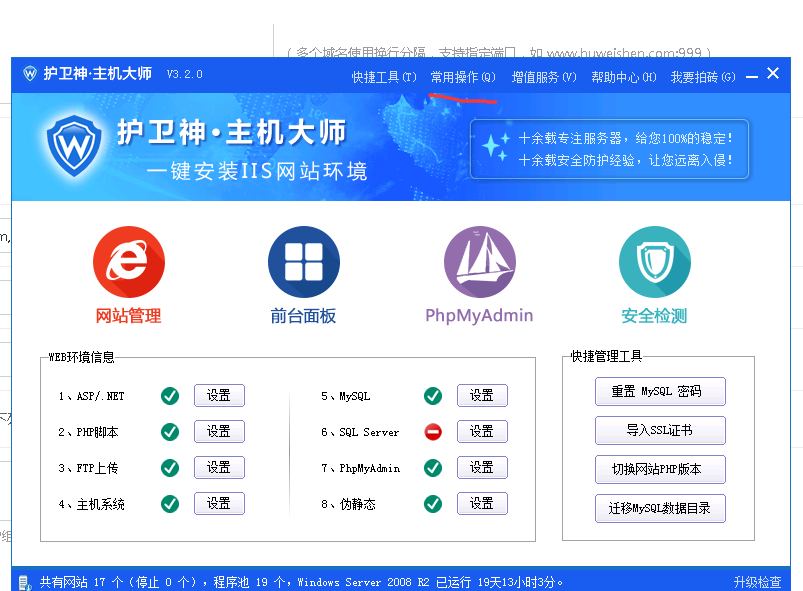Click the FTP上传 green status checkmark

[170, 468]
